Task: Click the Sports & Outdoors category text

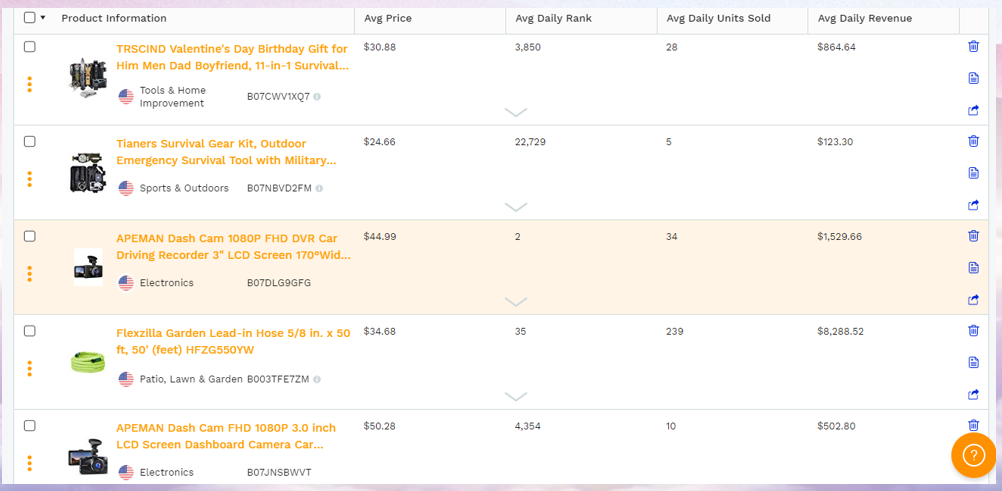Action: [x=184, y=188]
